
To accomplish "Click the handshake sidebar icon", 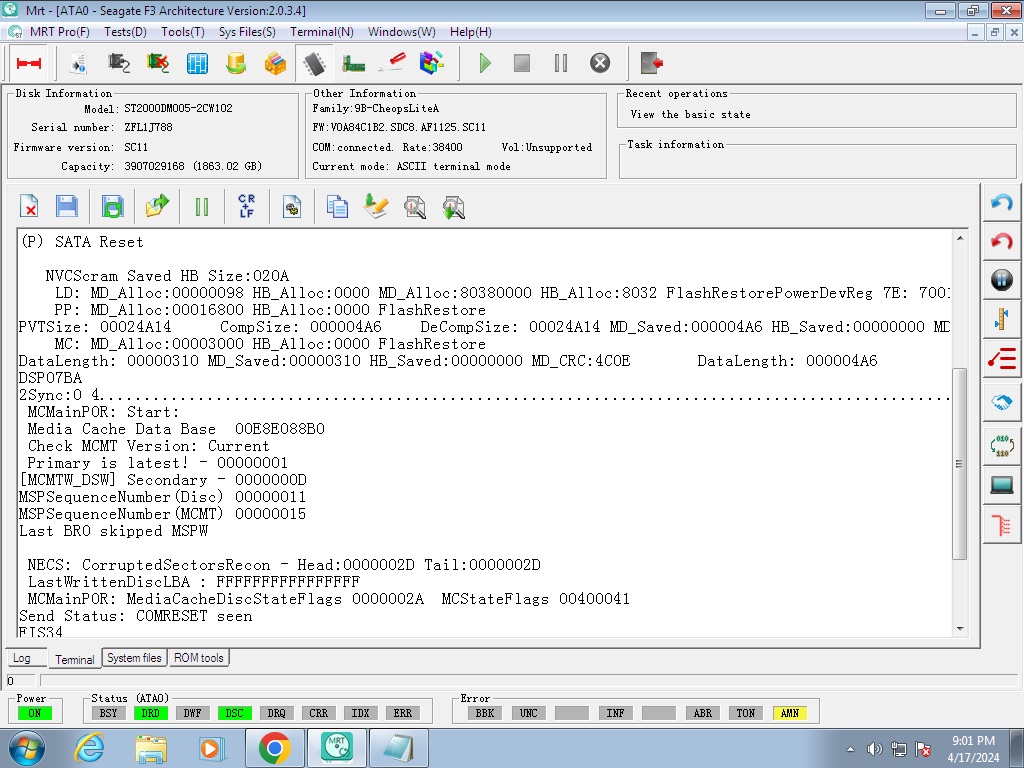I will click(x=1001, y=402).
